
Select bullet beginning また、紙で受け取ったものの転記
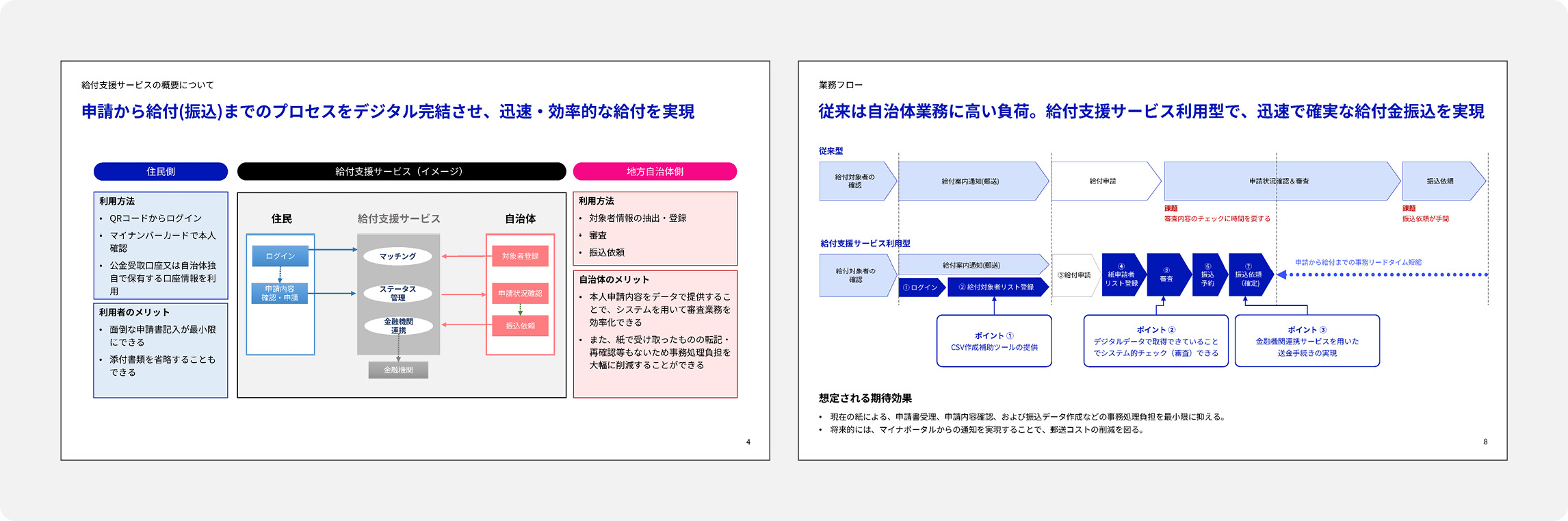[x=660, y=353]
